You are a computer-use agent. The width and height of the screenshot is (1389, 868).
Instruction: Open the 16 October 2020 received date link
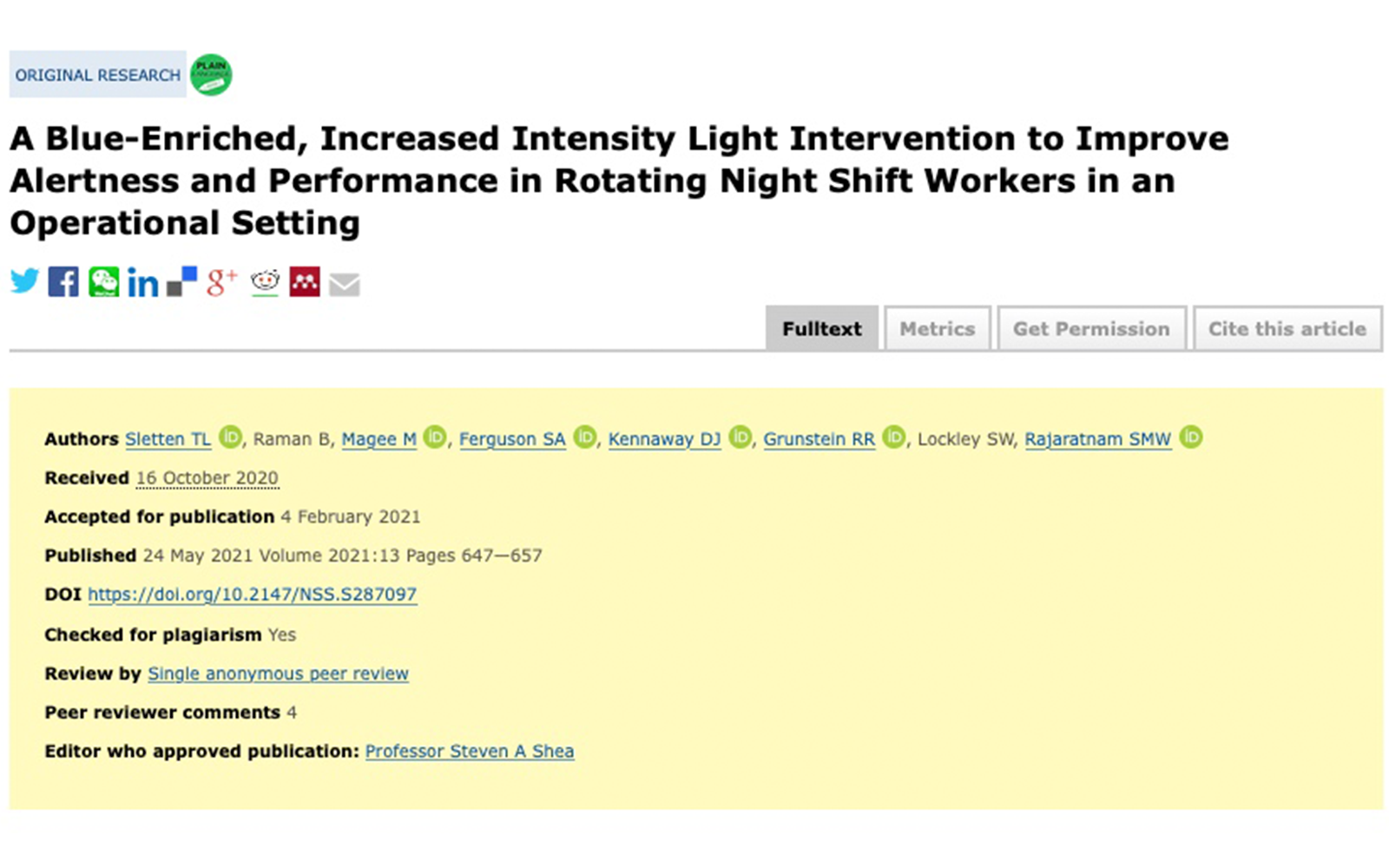[207, 477]
